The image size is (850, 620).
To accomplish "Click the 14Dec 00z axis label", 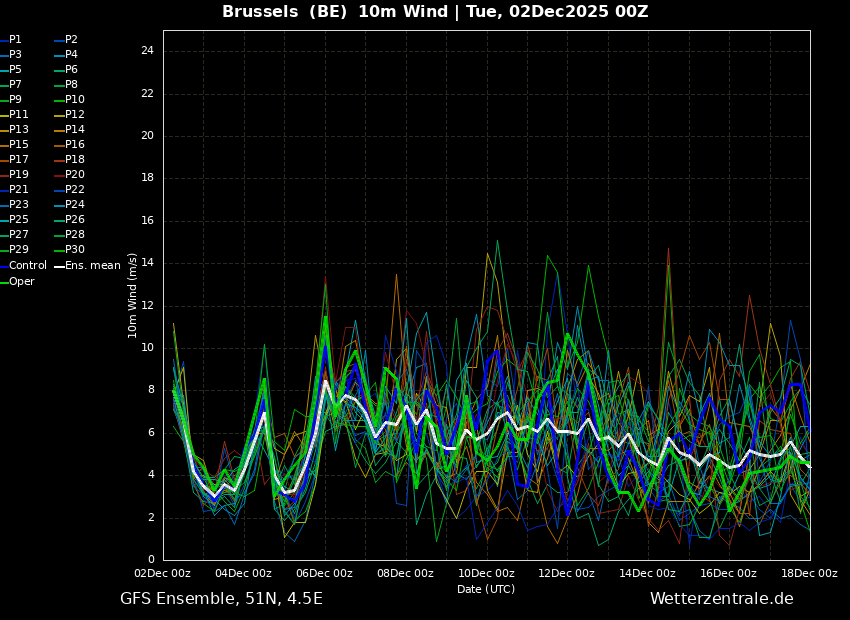I will click(x=647, y=573).
